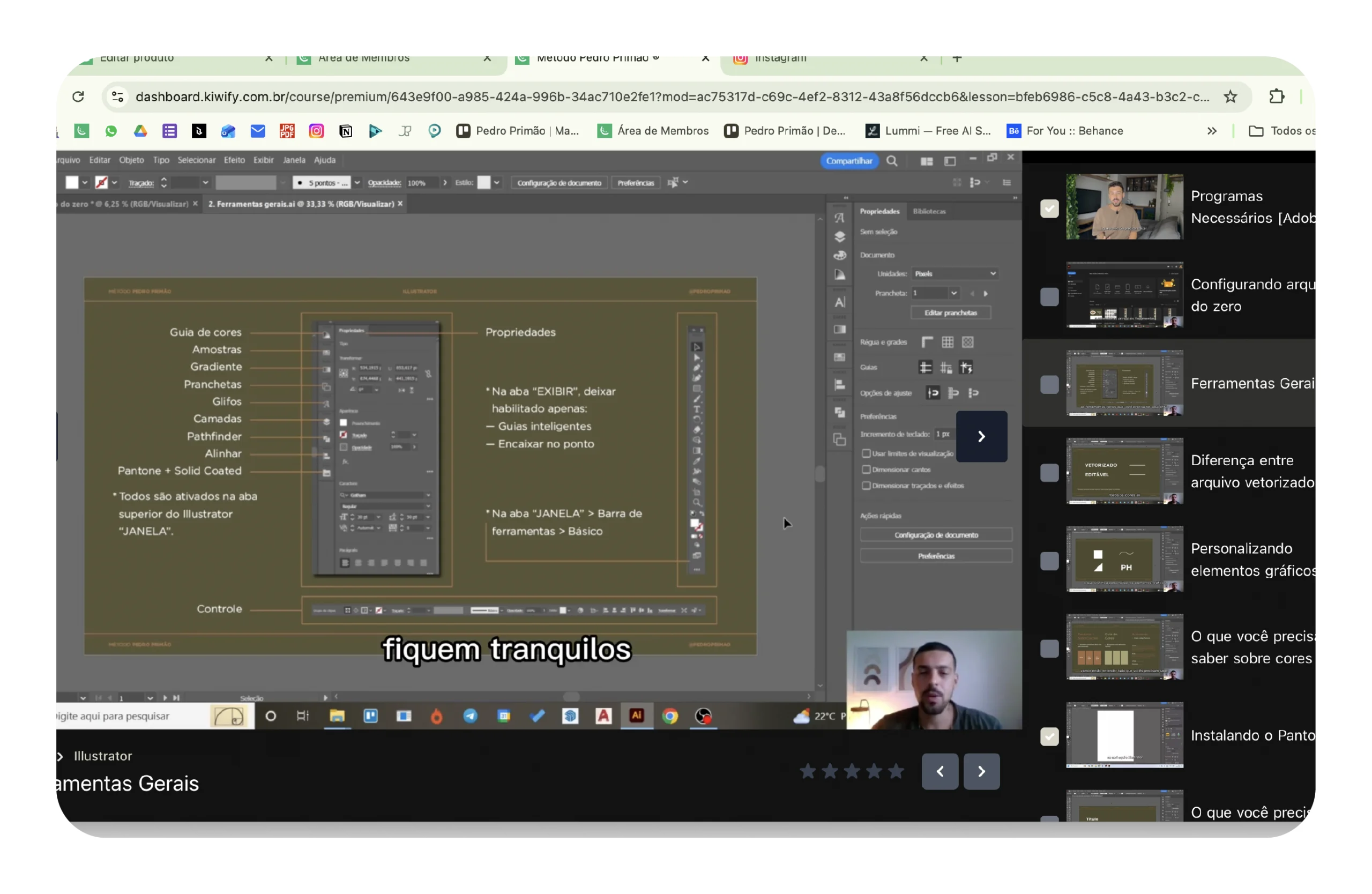Open the Instagram bookmark icon
The height and width of the screenshot is (894, 1372).
click(316, 131)
